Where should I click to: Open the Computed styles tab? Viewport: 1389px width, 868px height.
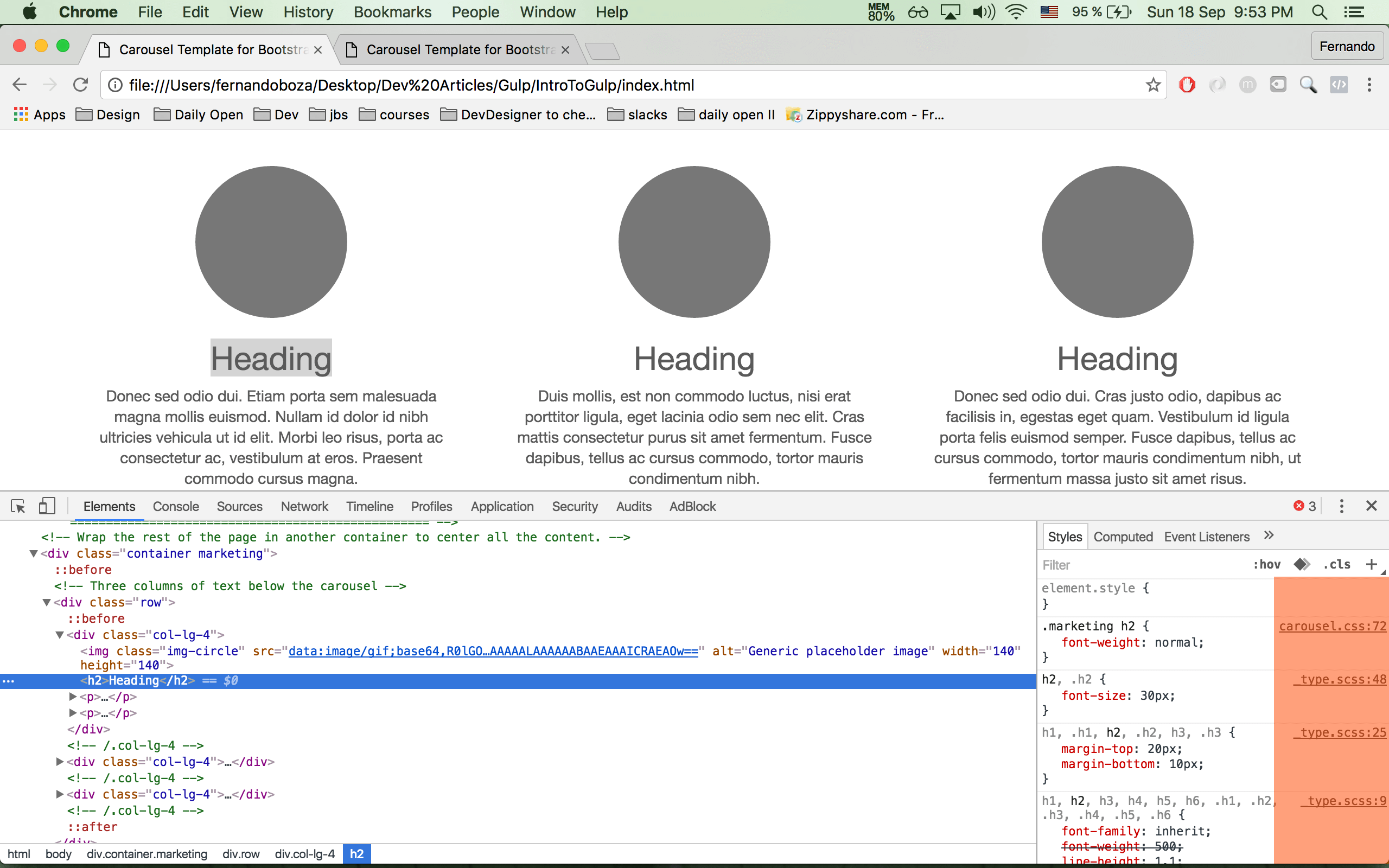(1123, 537)
